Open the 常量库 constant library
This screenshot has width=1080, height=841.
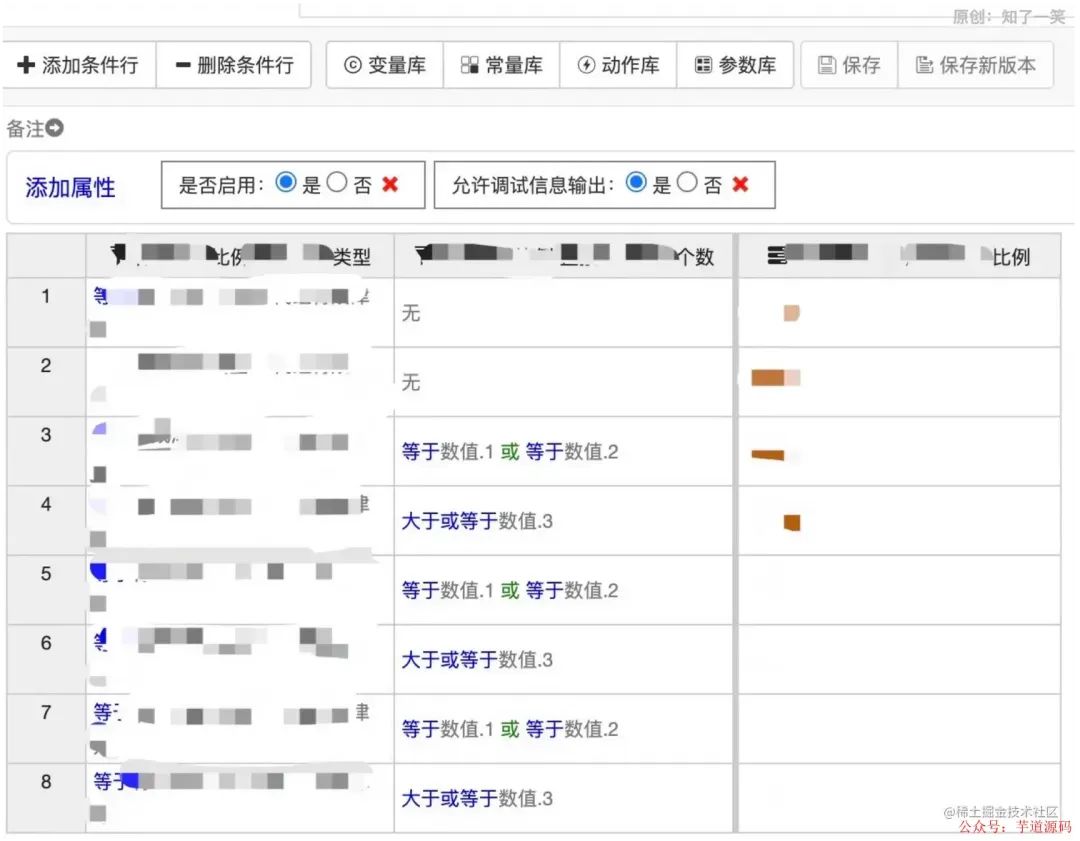coord(501,64)
